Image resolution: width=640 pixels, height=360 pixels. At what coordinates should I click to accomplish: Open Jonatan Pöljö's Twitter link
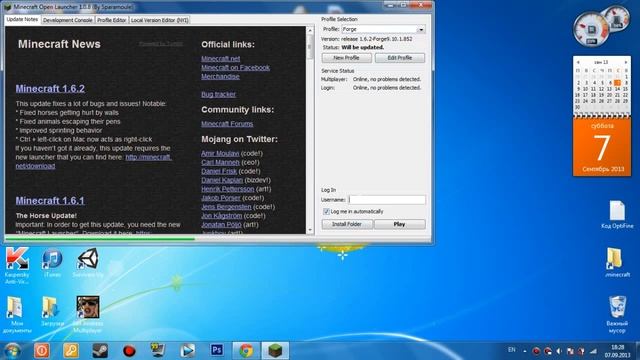[221, 224]
